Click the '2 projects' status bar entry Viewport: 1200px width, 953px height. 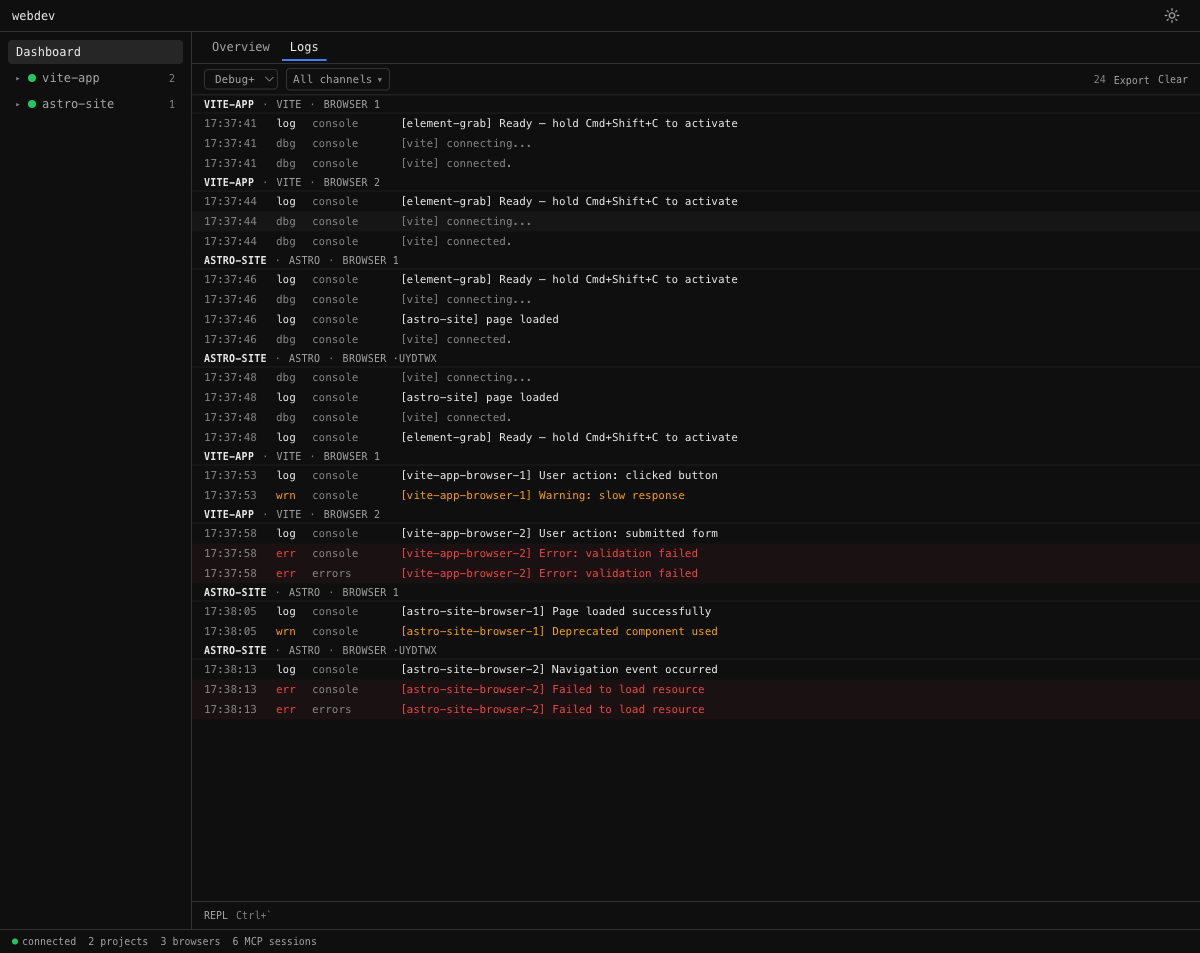tap(118, 941)
